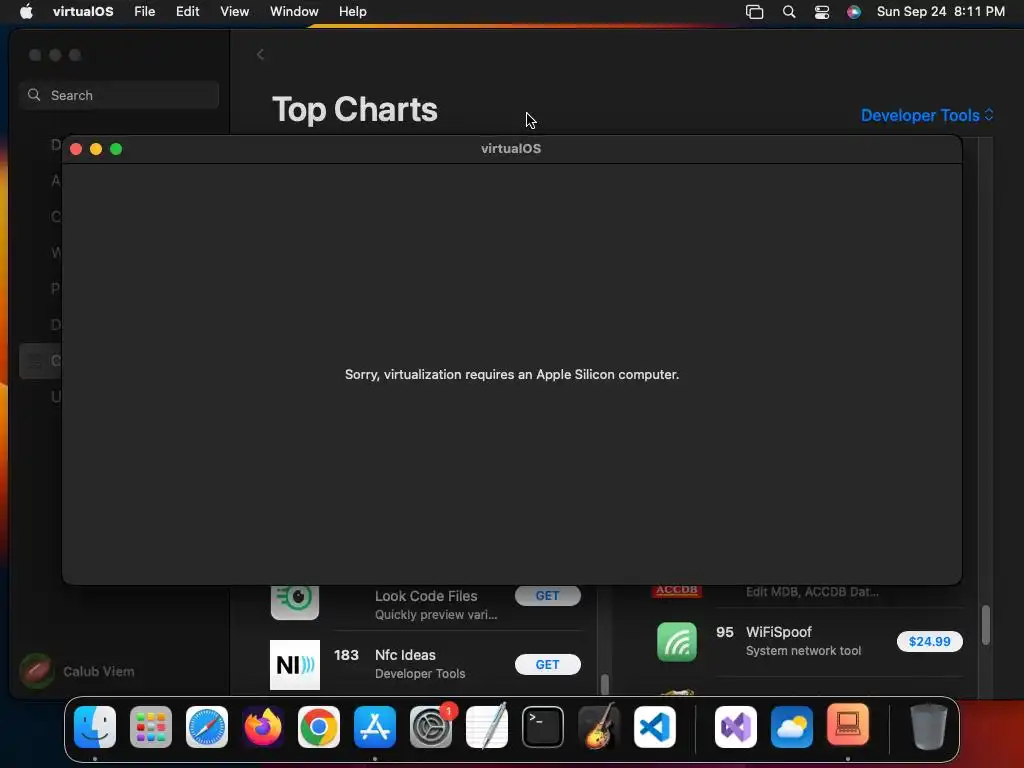Open the Apple menu

26,11
